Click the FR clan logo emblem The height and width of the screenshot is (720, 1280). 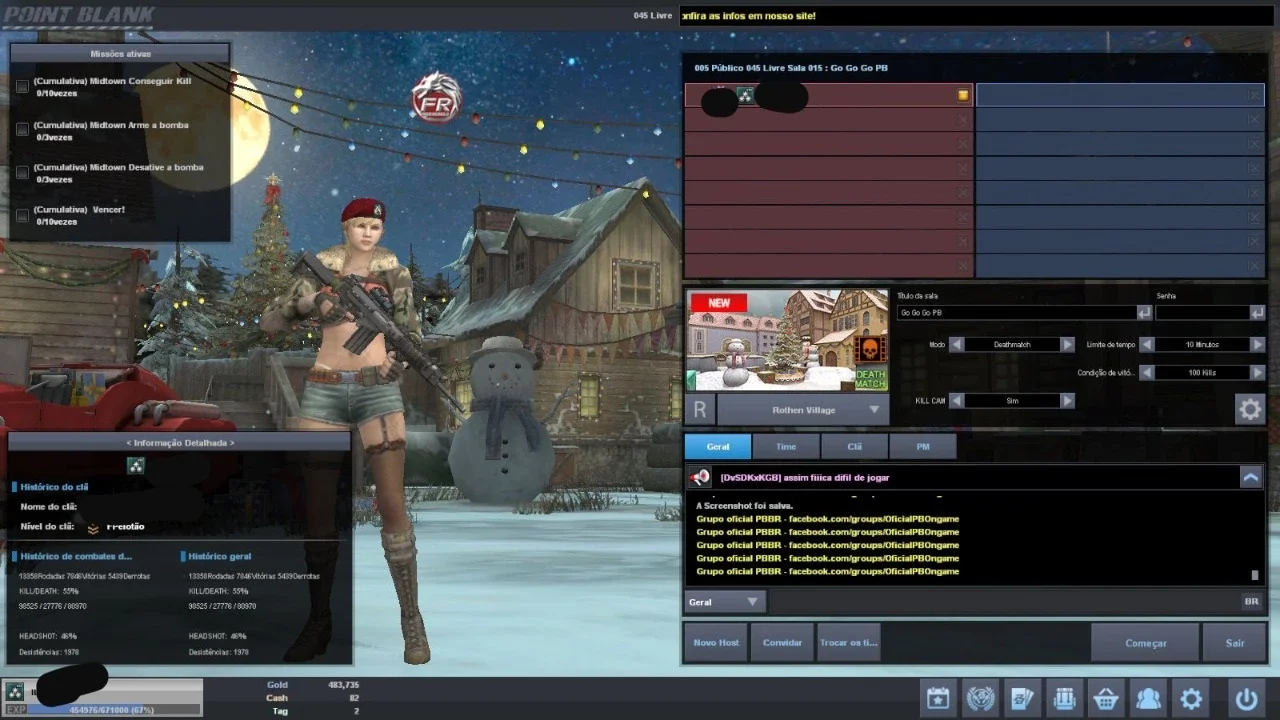point(437,97)
